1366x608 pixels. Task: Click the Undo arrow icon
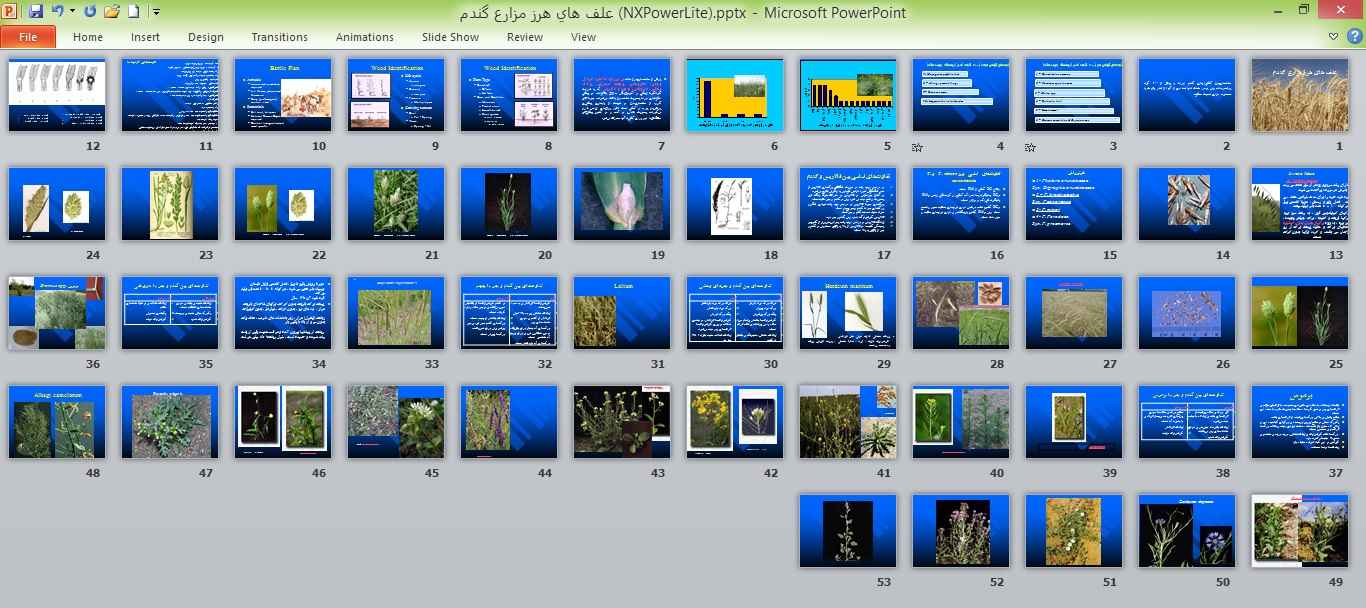pyautogui.click(x=58, y=12)
